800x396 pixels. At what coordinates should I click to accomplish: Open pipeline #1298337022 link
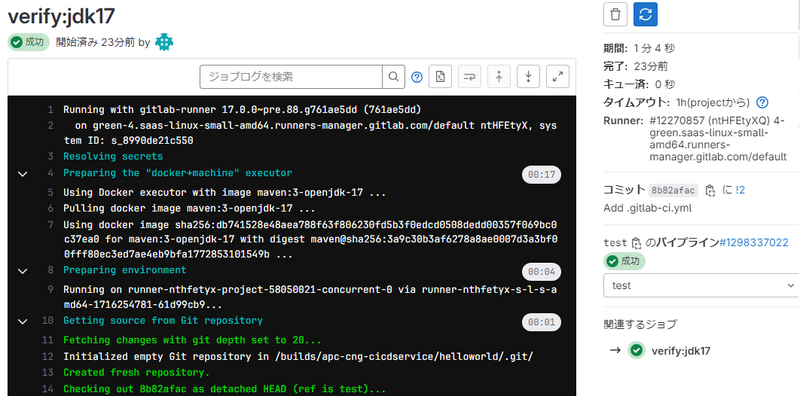coord(754,243)
